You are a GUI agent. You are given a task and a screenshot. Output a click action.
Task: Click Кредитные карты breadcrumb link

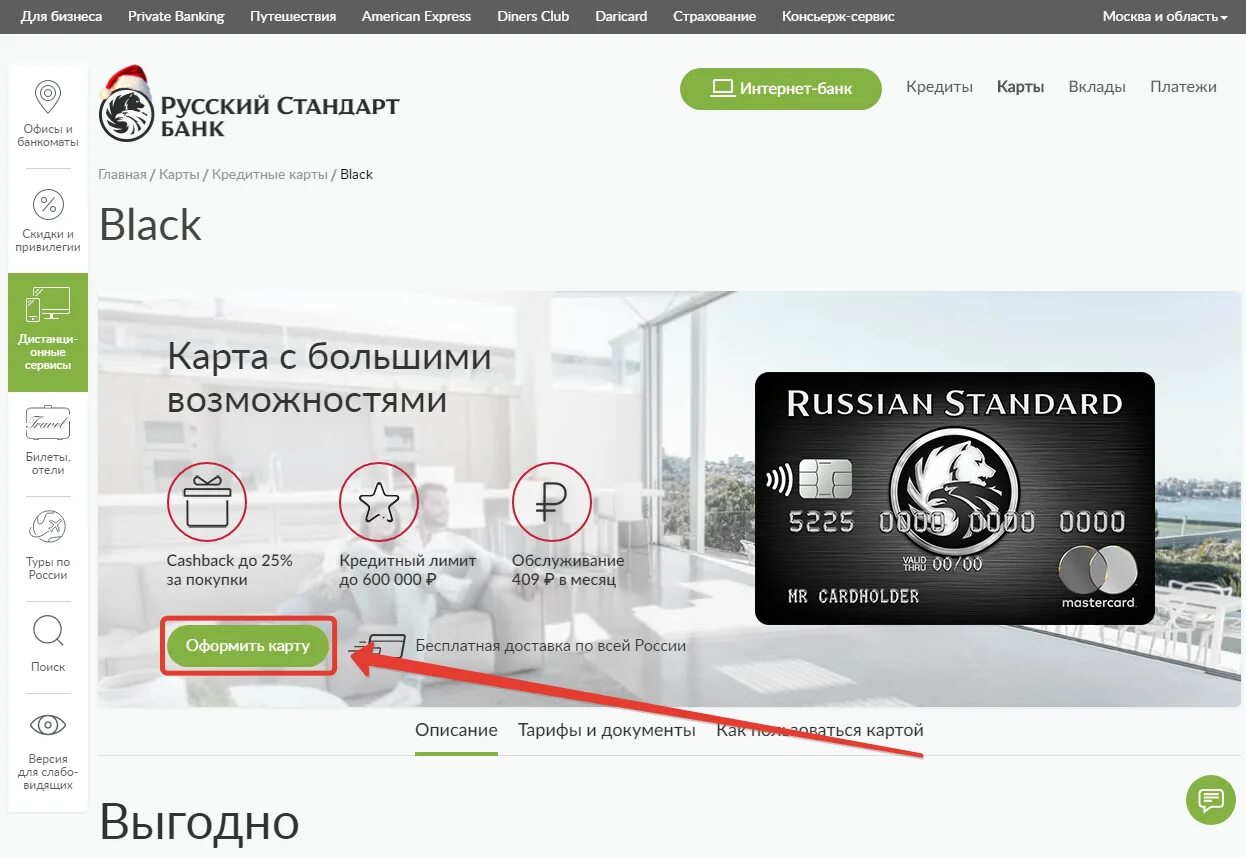tap(270, 174)
